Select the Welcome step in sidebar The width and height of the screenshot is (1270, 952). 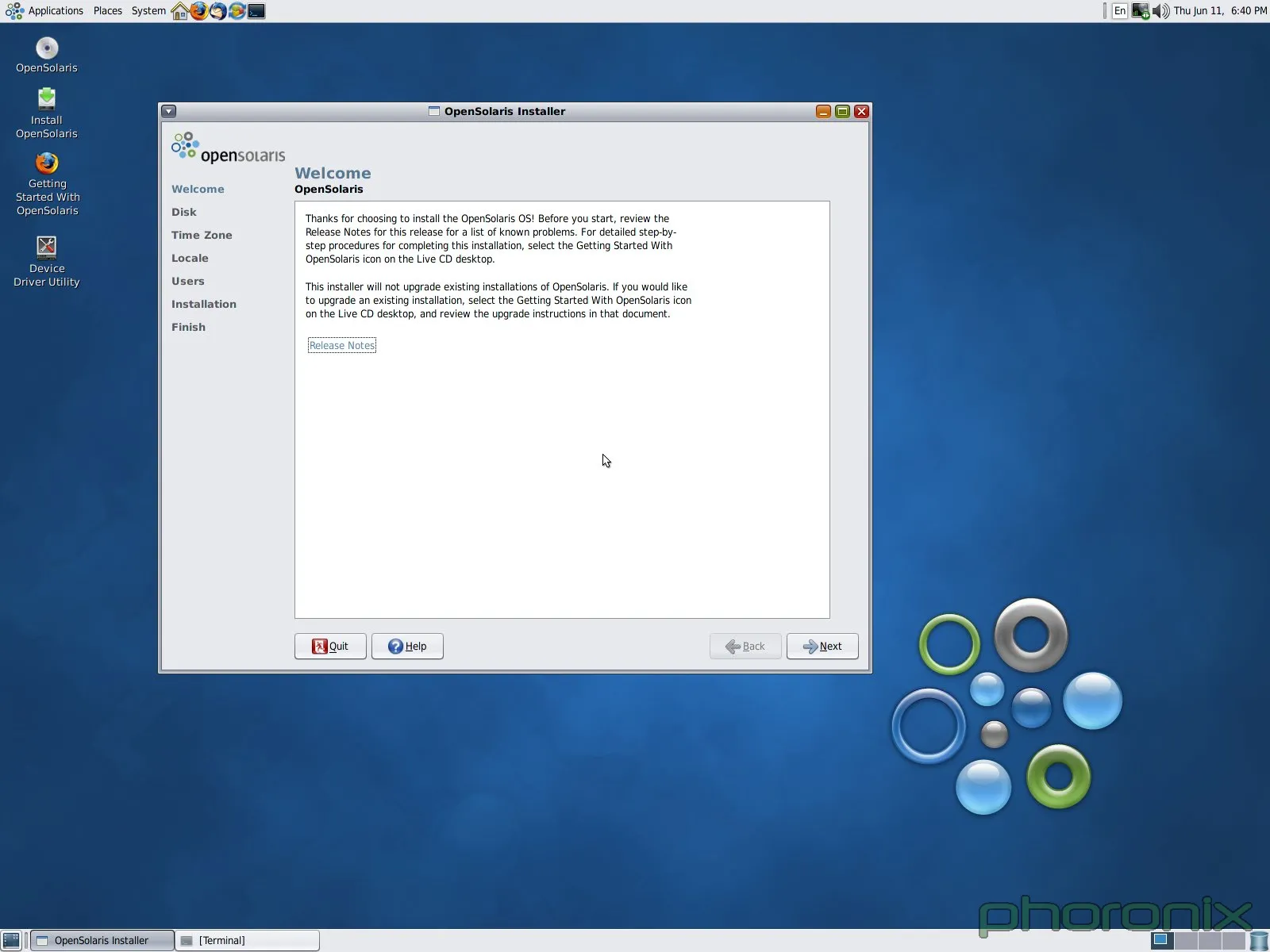coord(198,189)
